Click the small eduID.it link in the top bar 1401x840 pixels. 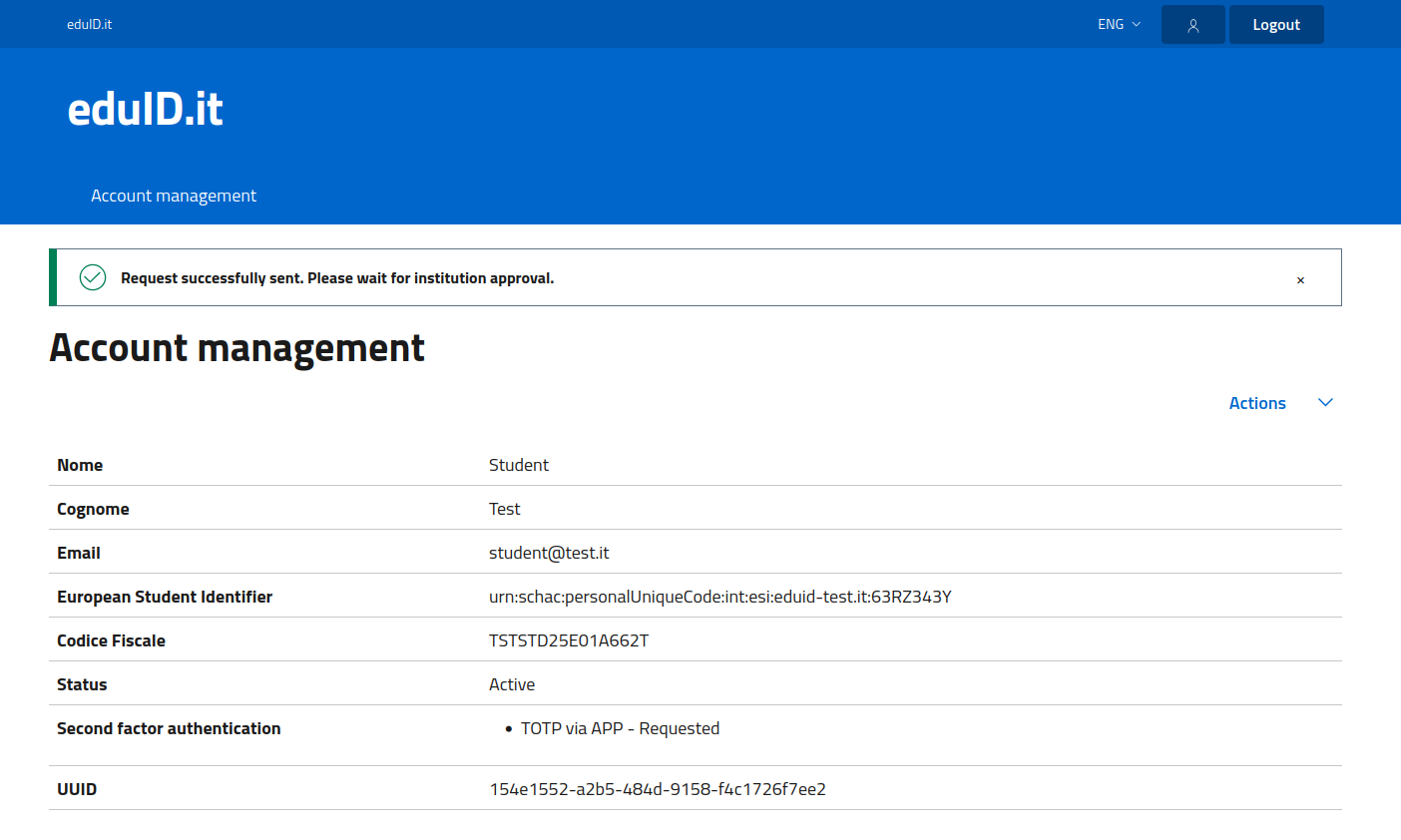(89, 25)
